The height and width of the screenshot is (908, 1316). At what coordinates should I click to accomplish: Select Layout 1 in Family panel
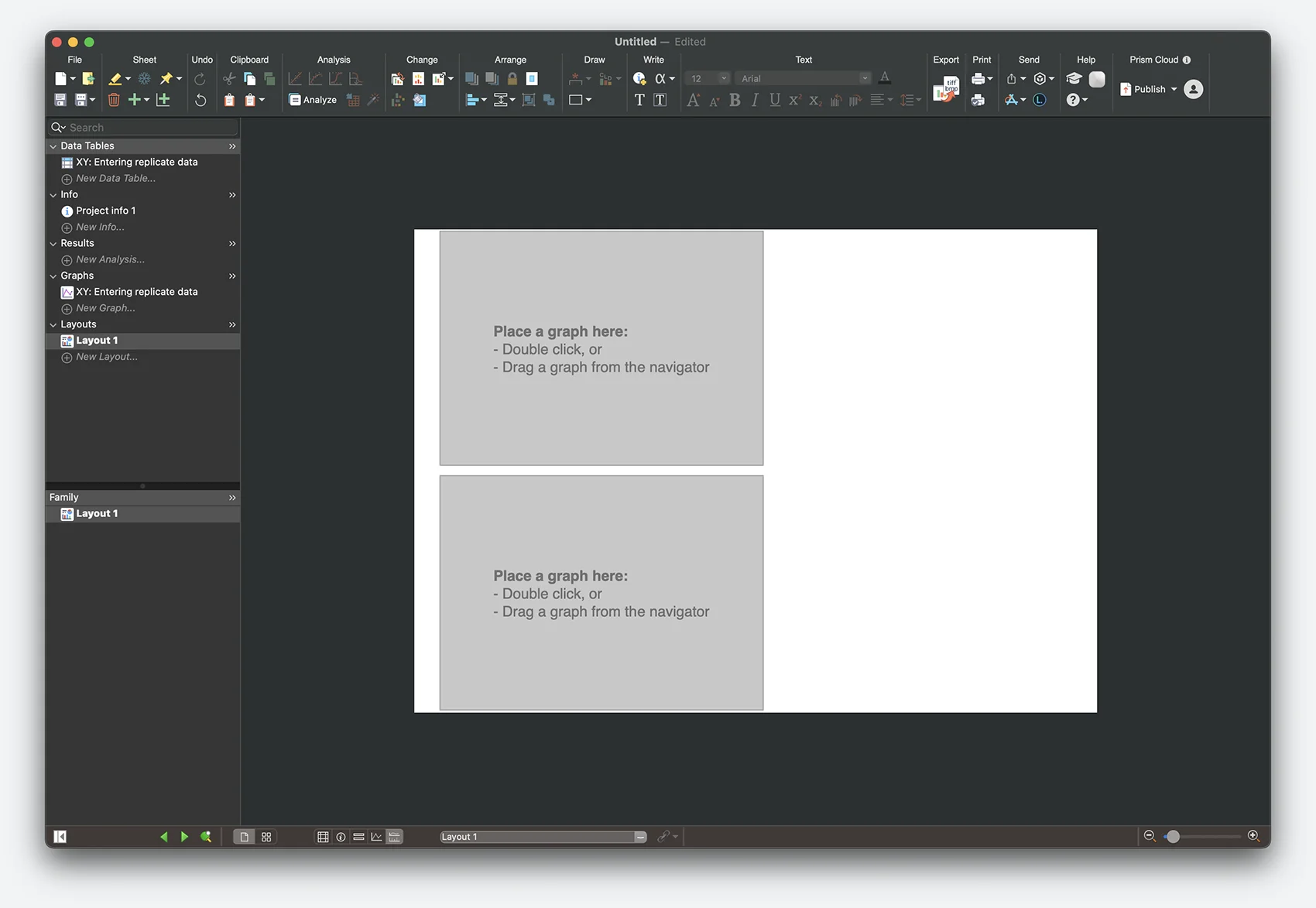tap(143, 514)
